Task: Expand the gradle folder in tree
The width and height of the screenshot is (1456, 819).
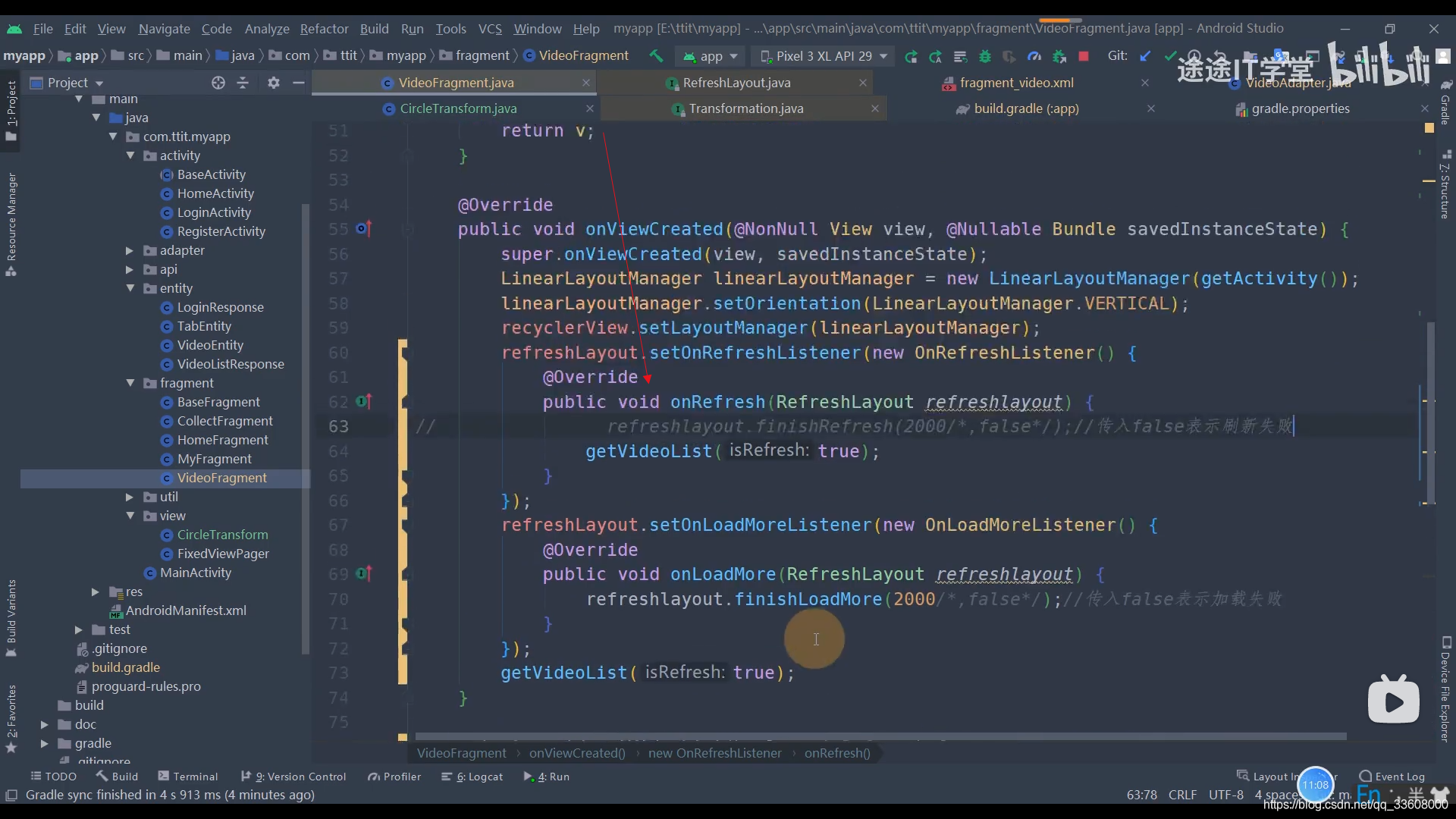Action: tap(44, 743)
